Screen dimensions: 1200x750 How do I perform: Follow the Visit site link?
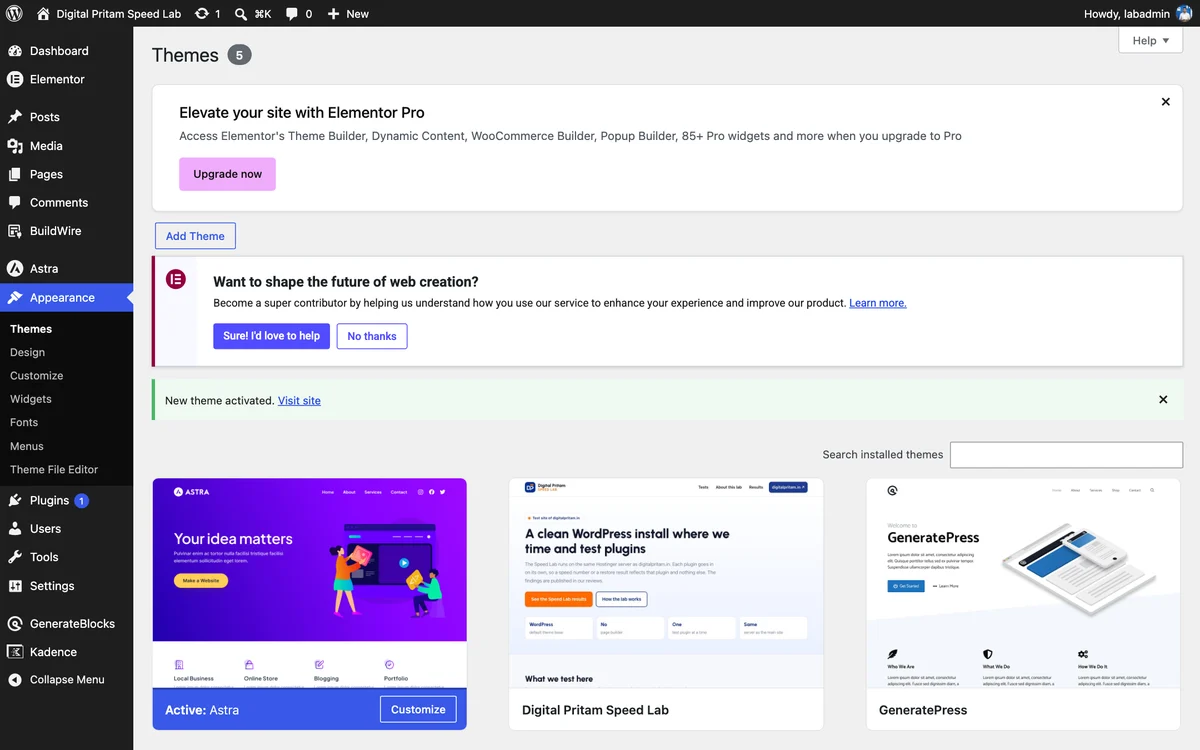[x=299, y=400]
